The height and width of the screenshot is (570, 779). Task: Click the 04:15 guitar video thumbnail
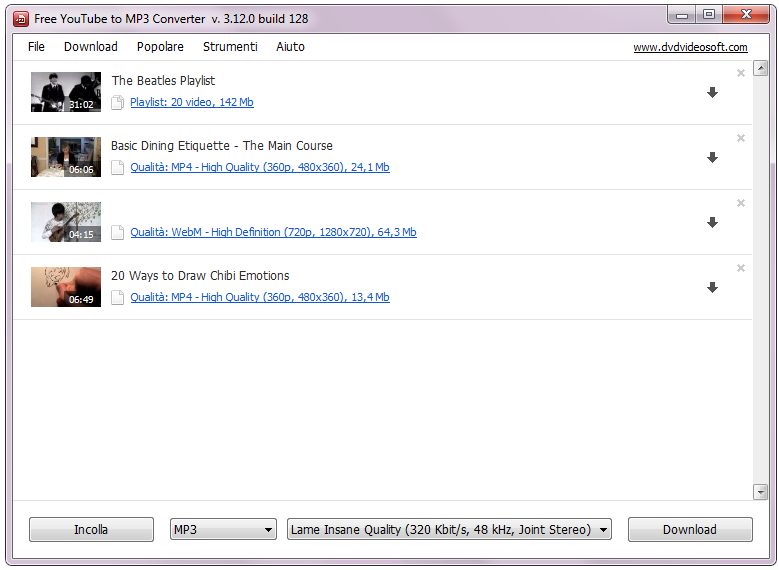coord(66,222)
